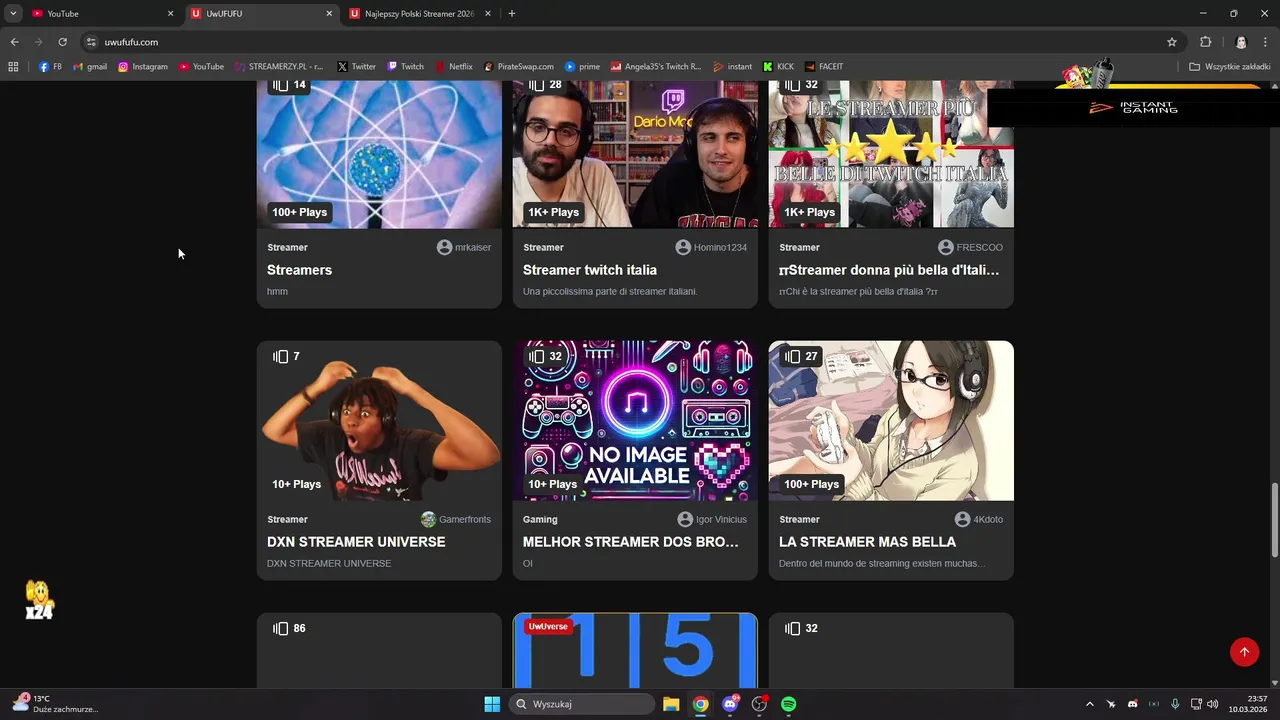The image size is (1280, 720).
Task: Open the browser extensions menu
Action: pos(1206,42)
